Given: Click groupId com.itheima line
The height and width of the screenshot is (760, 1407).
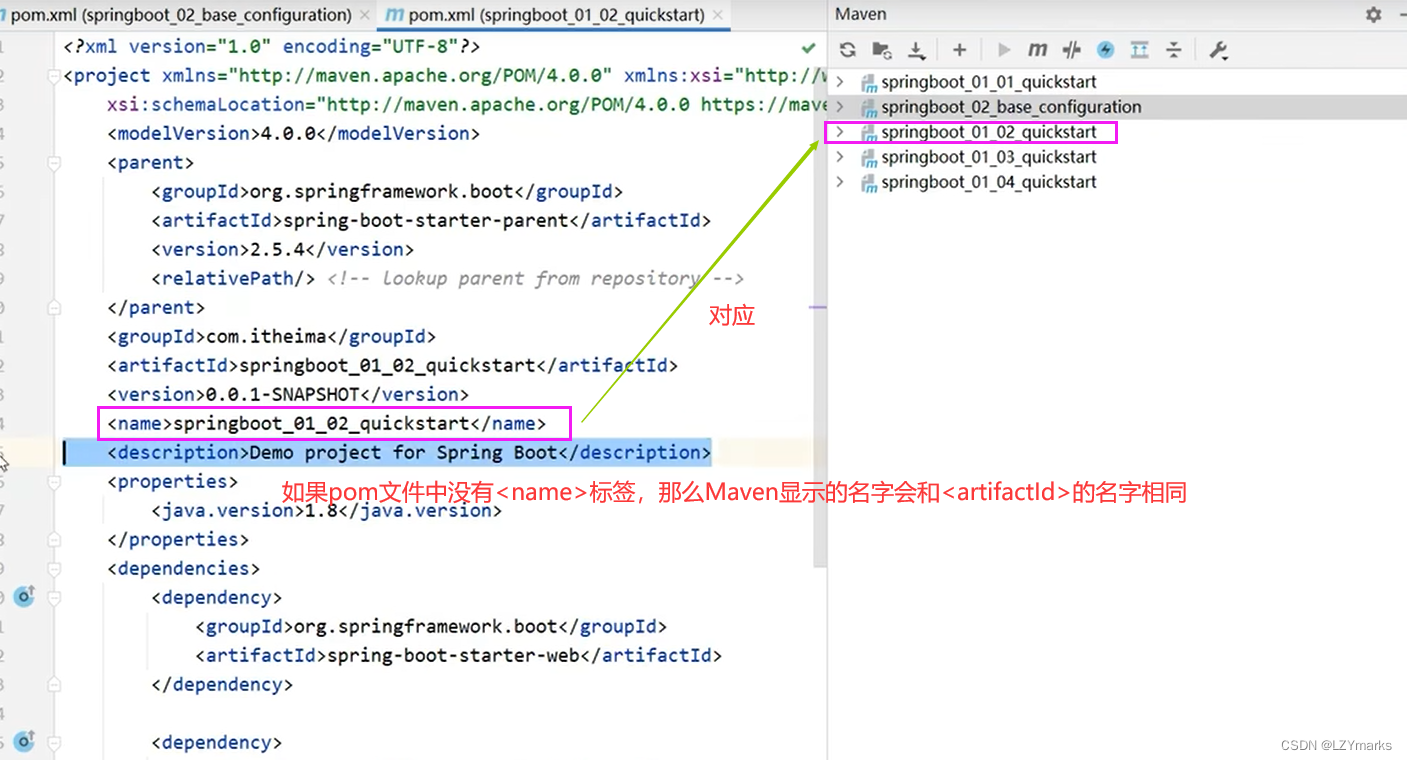Looking at the screenshot, I should pos(271,336).
